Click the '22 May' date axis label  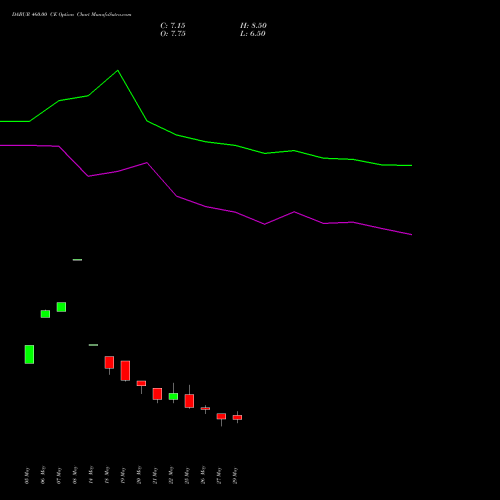pyautogui.click(x=171, y=476)
